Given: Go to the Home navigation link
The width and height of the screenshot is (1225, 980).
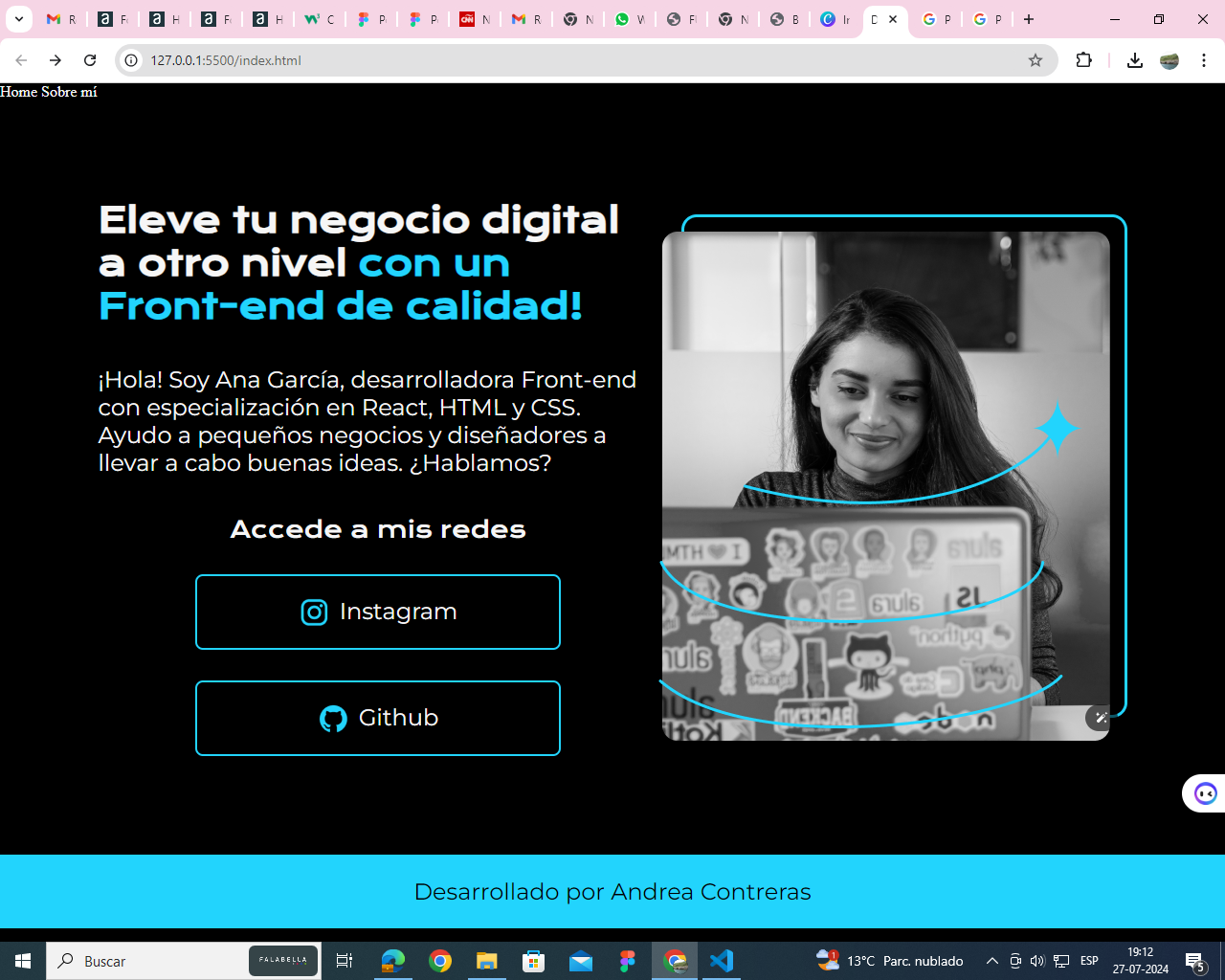Looking at the screenshot, I should [x=19, y=92].
